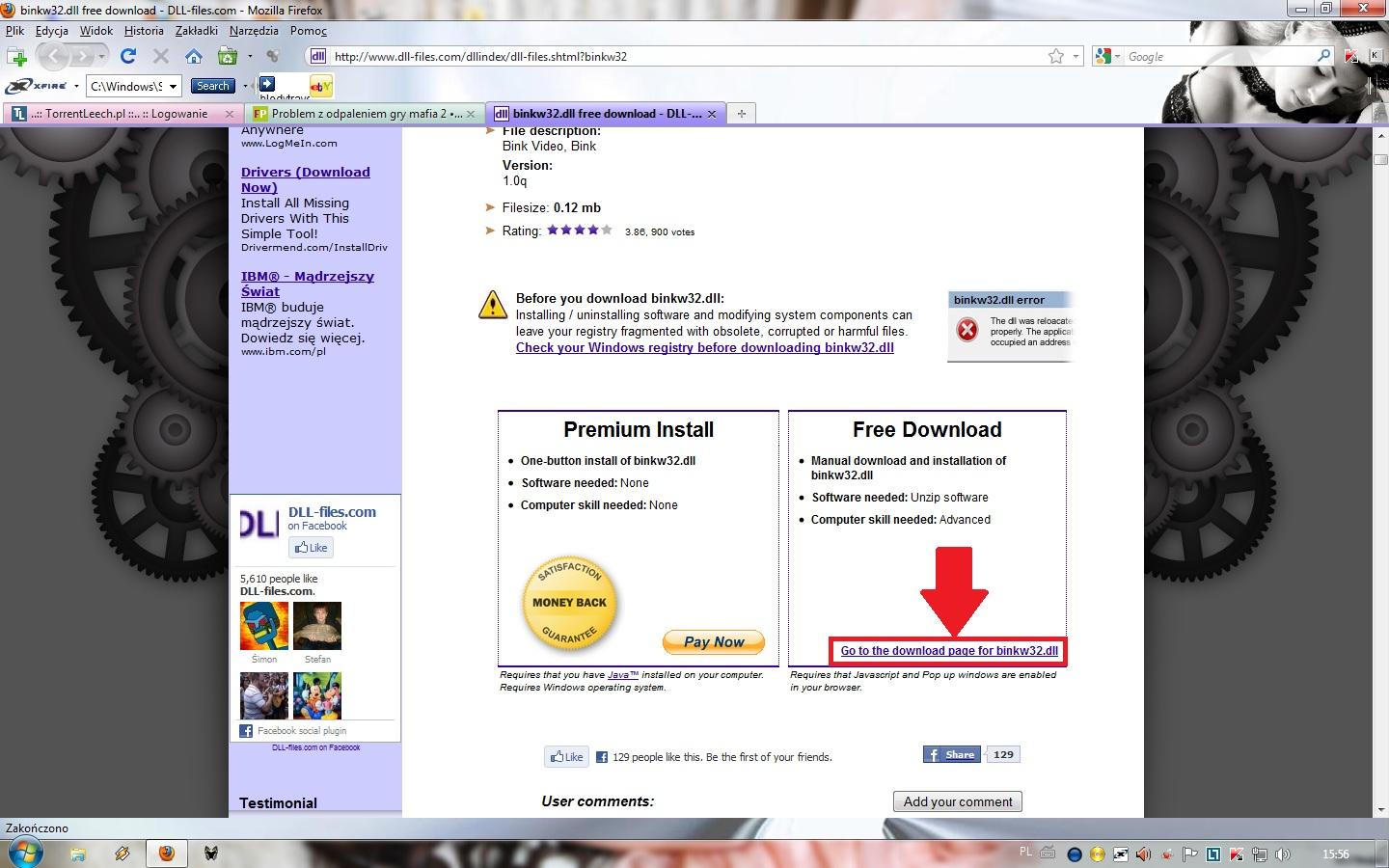The width and height of the screenshot is (1389, 868).
Task: Click the Xfire logo in the toolbar
Action: coord(38,86)
